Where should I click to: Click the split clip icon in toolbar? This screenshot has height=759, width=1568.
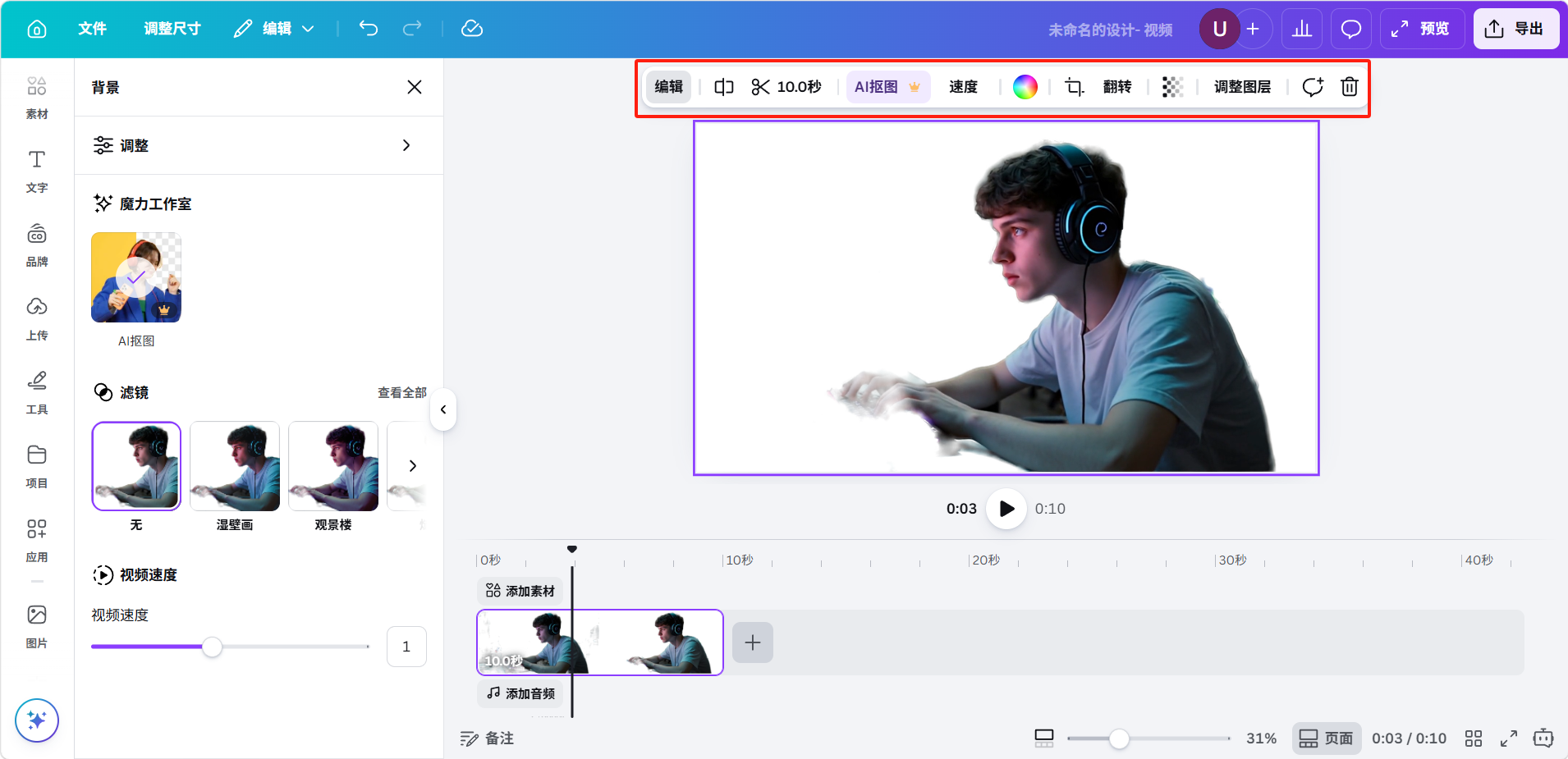[x=723, y=87]
